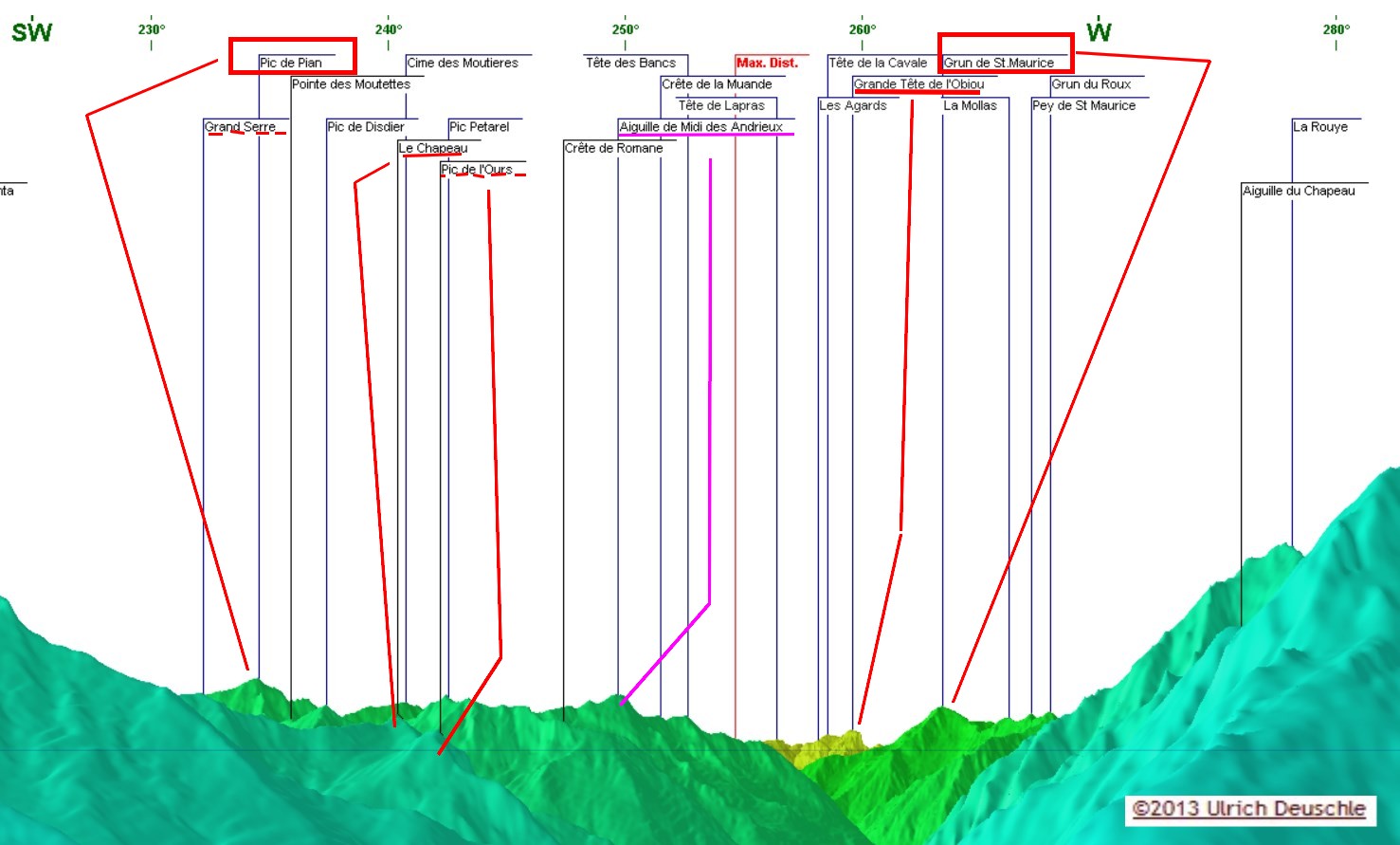Select the Grun de St.Maurice label
Viewport: 1400px width, 845px height.
pyautogui.click(x=999, y=63)
